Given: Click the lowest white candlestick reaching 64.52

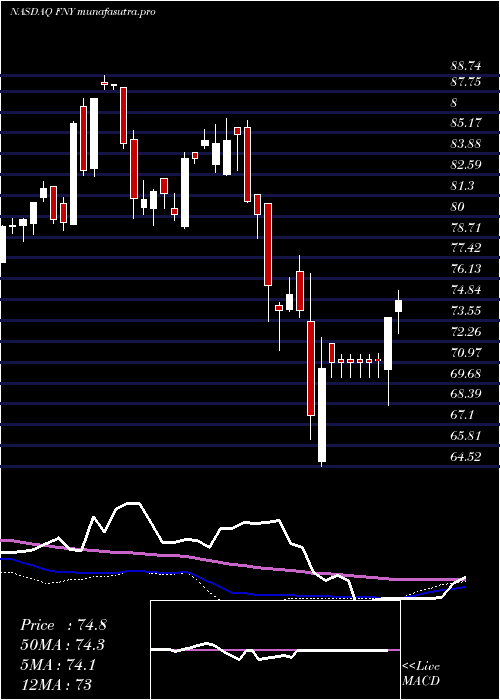Looking at the screenshot, I should tap(322, 415).
